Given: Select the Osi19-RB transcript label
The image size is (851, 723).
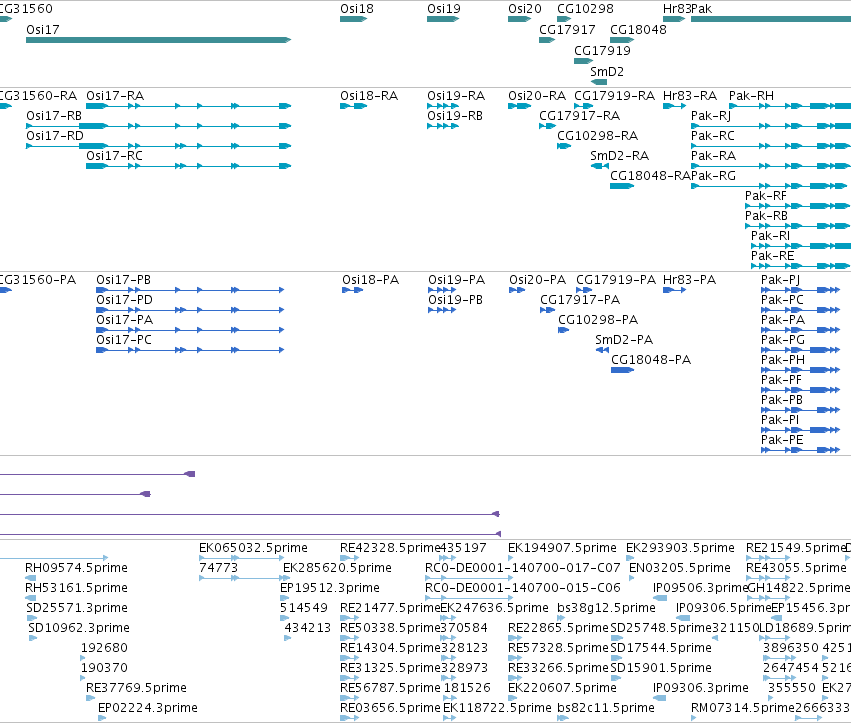Looking at the screenshot, I should point(455,116).
